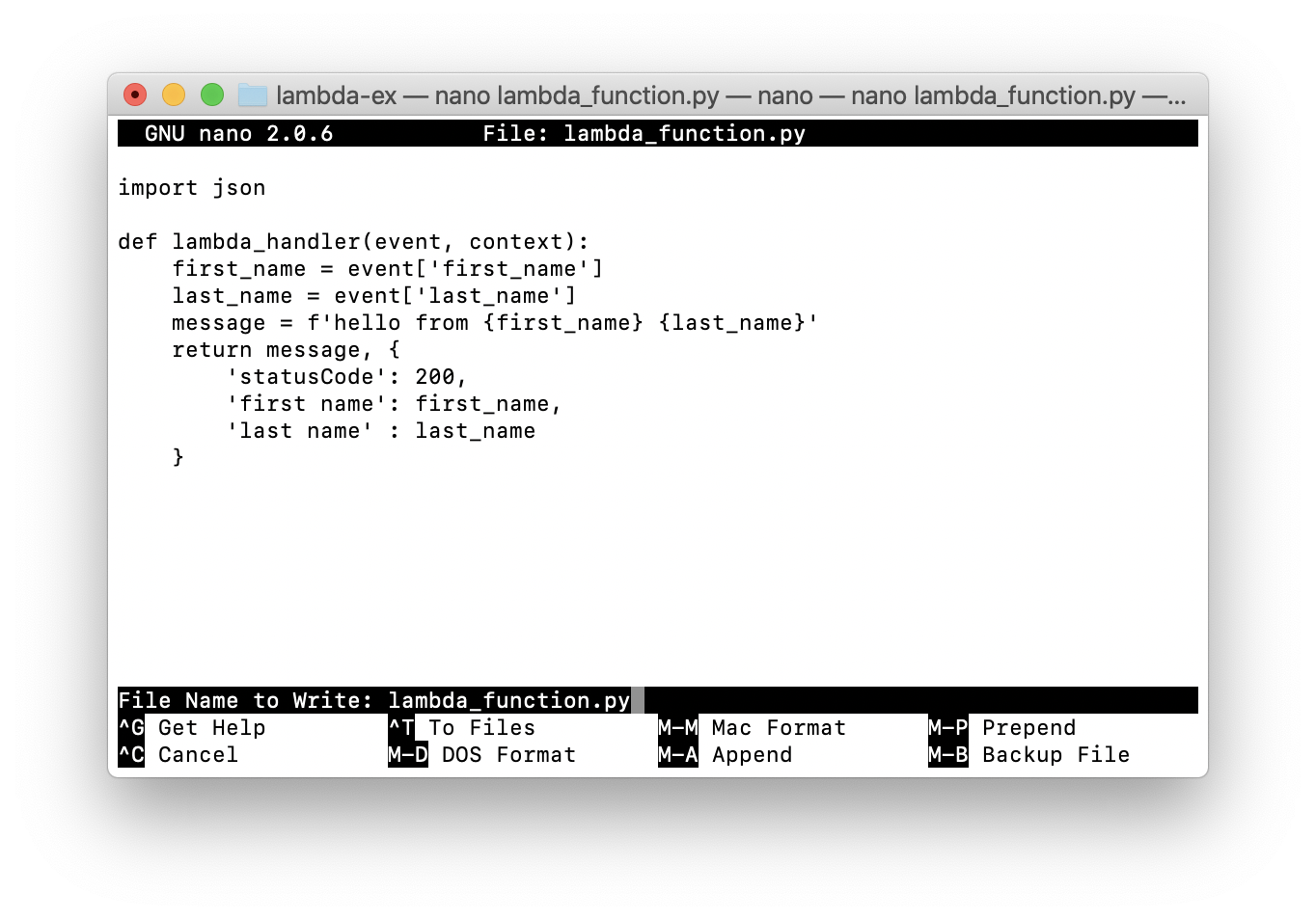Click the M-P Prepend shortcut
The height and width of the screenshot is (920, 1316).
tap(1001, 728)
